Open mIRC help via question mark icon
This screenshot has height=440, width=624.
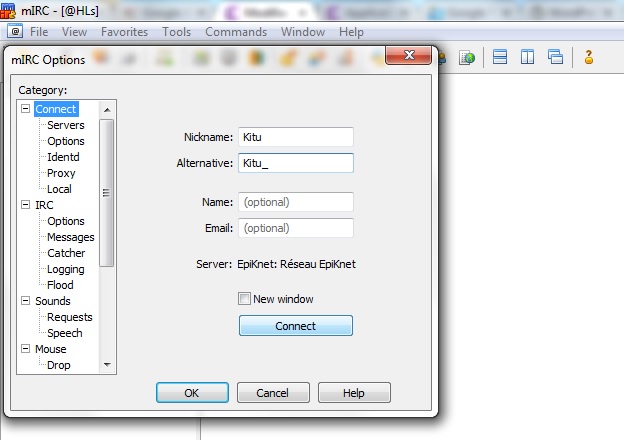pyautogui.click(x=589, y=57)
